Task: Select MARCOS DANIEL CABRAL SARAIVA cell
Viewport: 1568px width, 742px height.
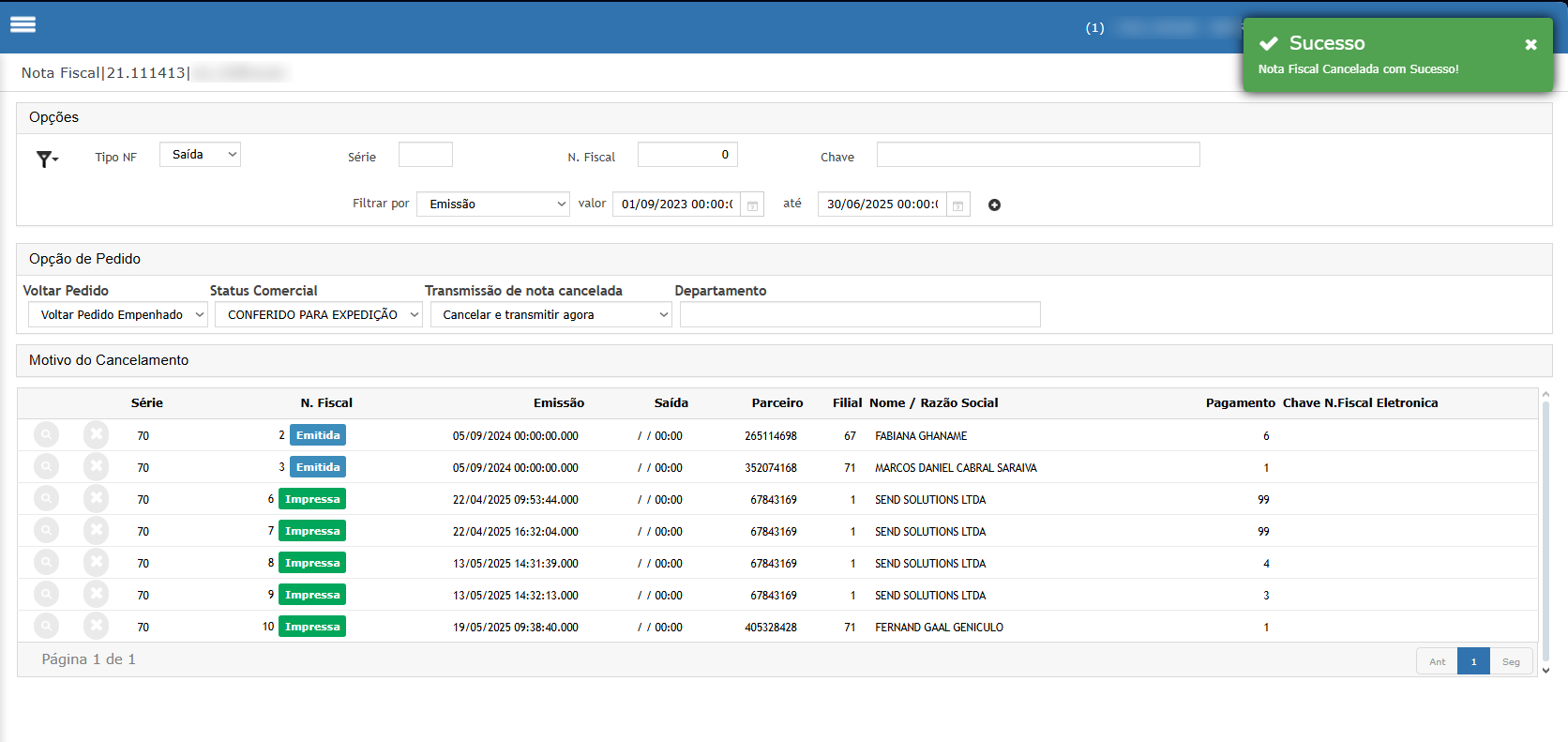Action: click(x=956, y=468)
